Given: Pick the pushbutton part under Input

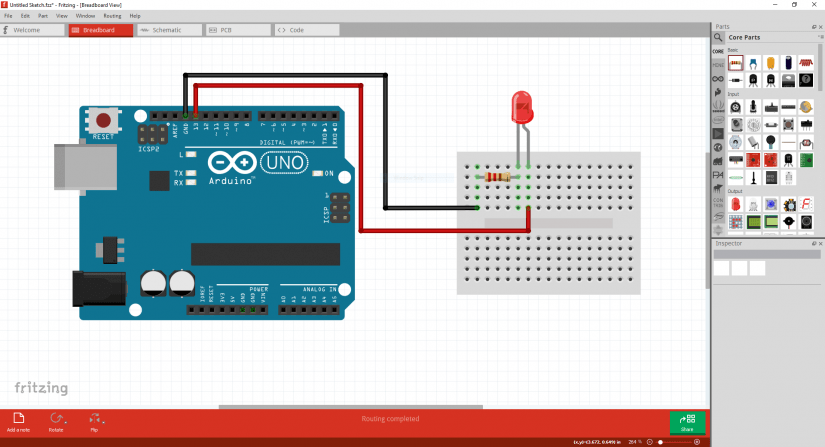Looking at the screenshot, I should 788,125.
